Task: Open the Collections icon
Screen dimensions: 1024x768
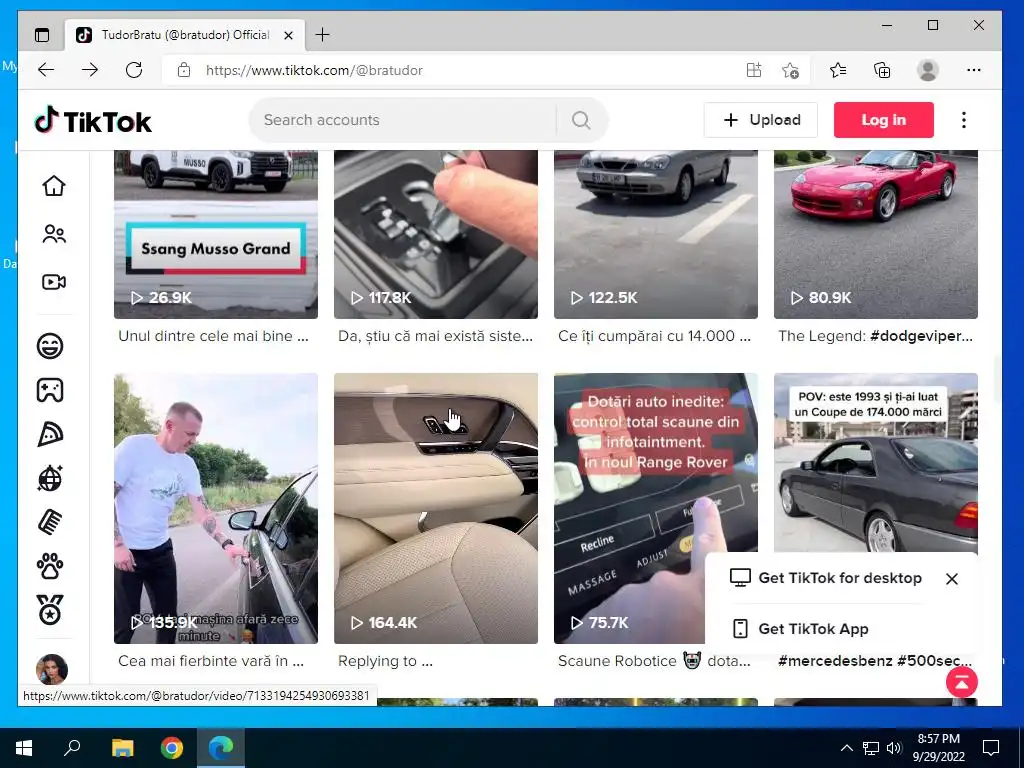Action: pyautogui.click(x=882, y=70)
